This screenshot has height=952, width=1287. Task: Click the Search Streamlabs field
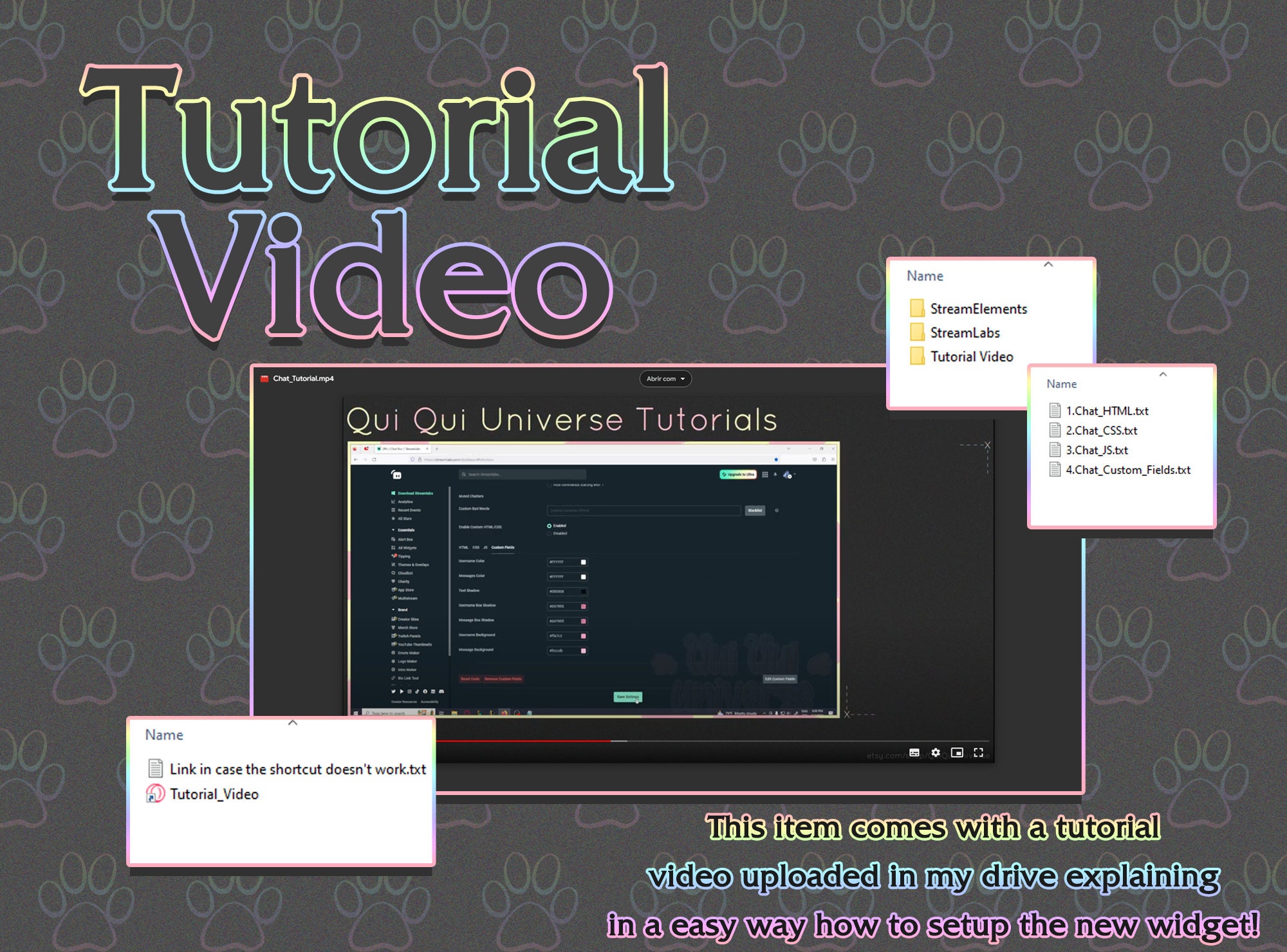click(x=523, y=475)
